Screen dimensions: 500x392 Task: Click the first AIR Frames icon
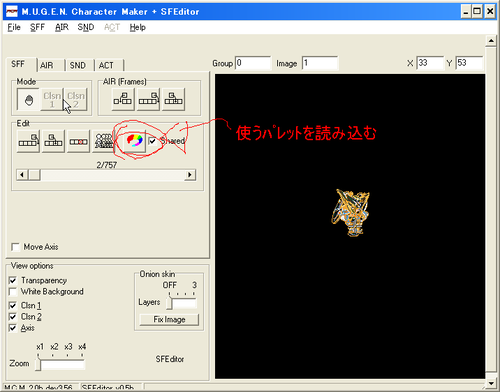click(123, 99)
